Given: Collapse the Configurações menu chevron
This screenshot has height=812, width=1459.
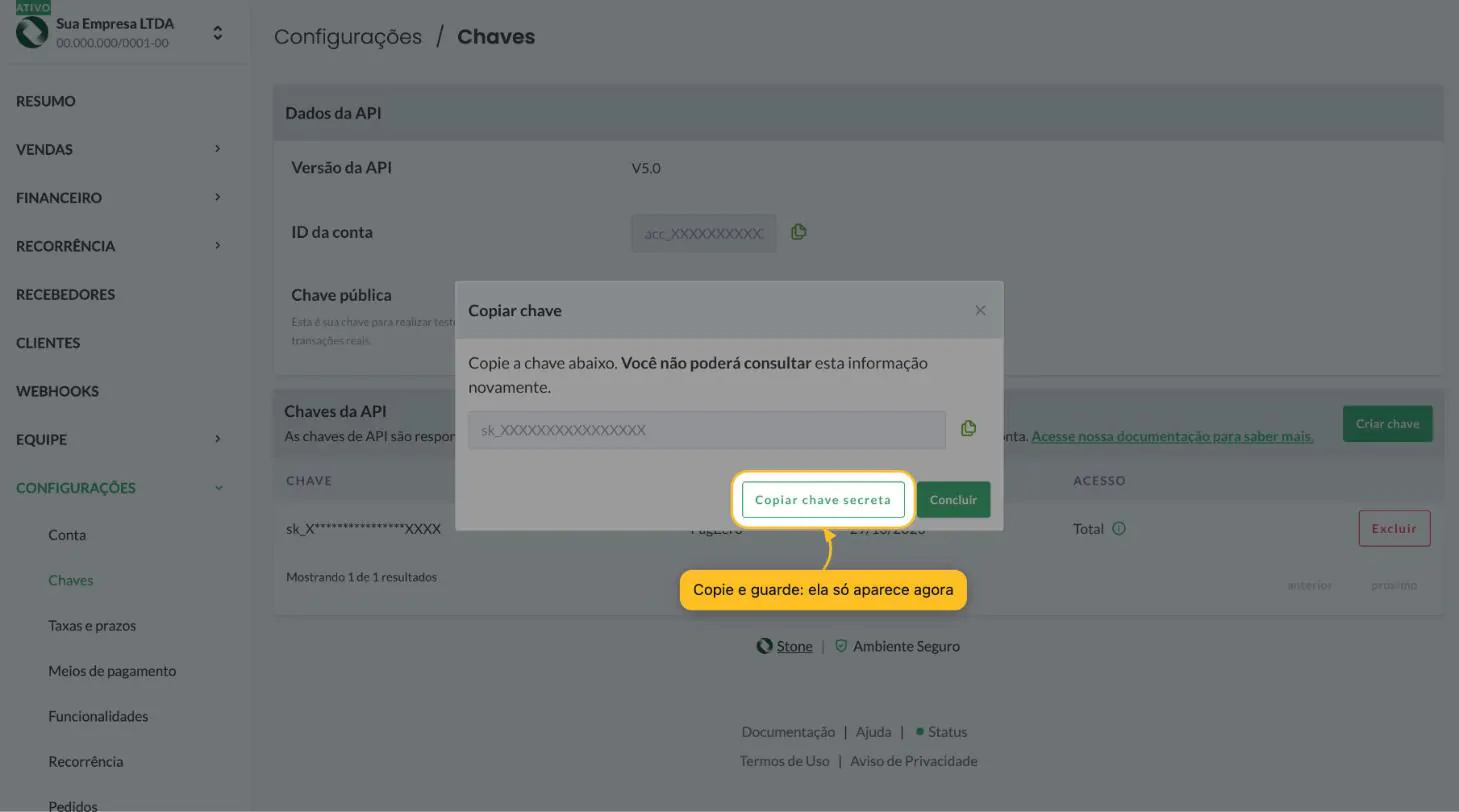Looking at the screenshot, I should (218, 488).
